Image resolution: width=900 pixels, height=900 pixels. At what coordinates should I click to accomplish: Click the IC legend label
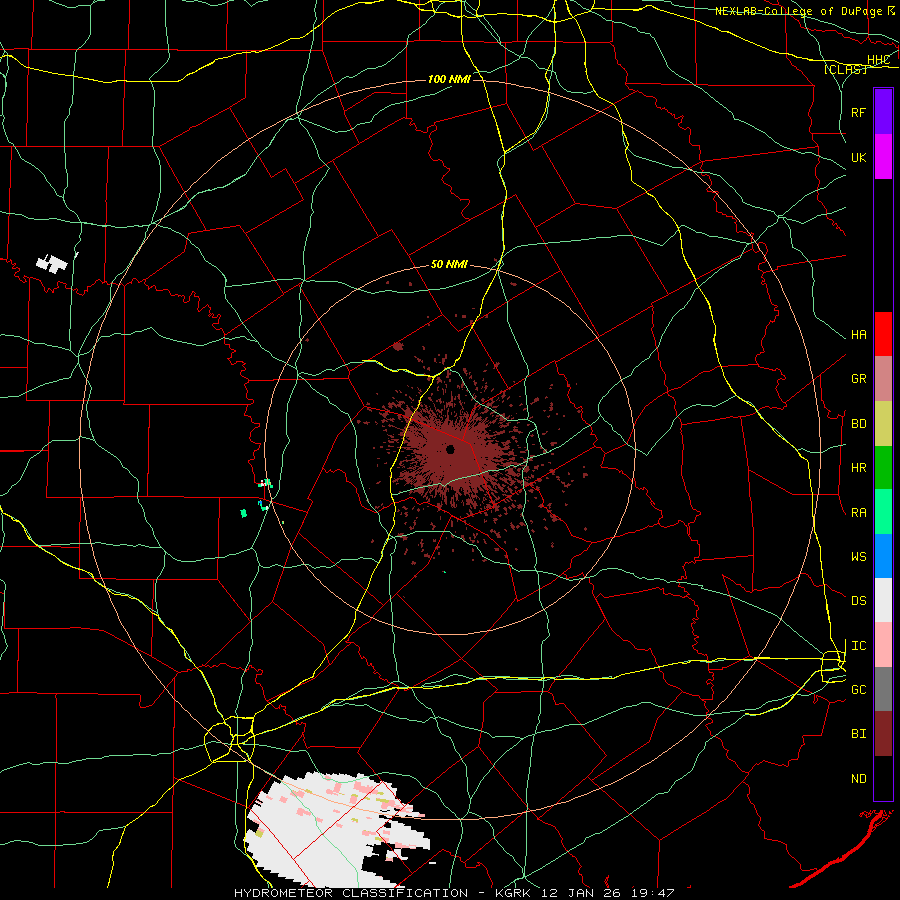[859, 646]
